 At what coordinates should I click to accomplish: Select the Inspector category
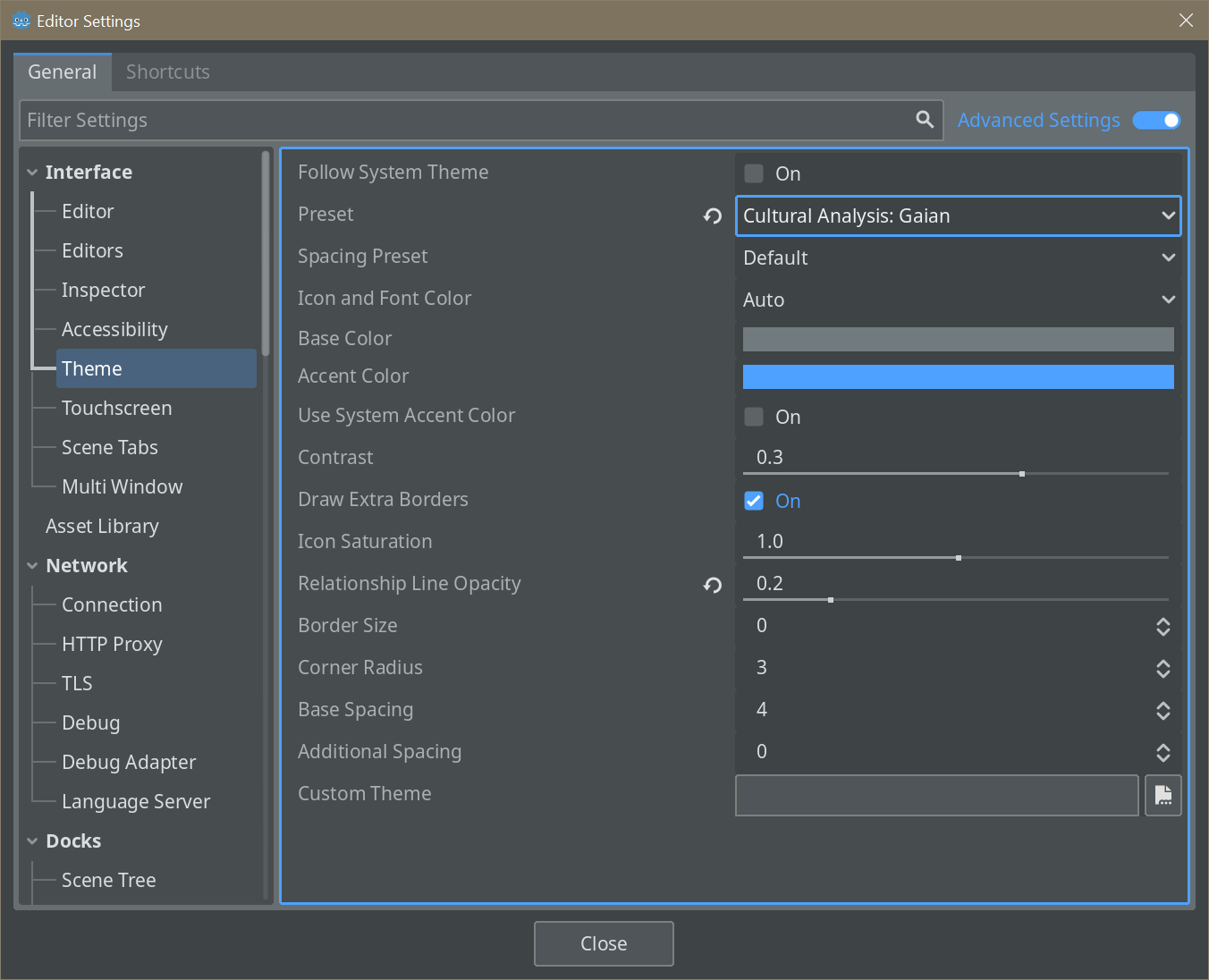pyautogui.click(x=103, y=290)
